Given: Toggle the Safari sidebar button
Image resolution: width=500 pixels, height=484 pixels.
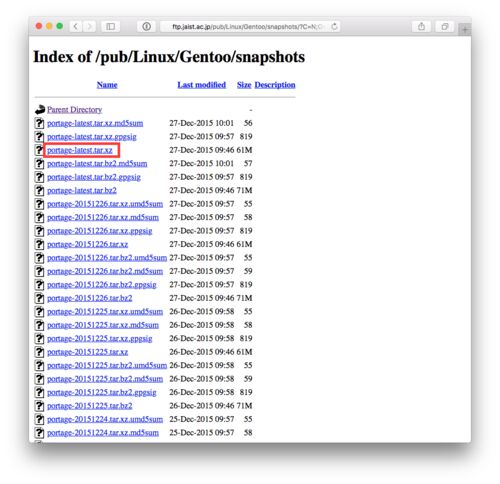Looking at the screenshot, I should pyautogui.click(x=111, y=26).
